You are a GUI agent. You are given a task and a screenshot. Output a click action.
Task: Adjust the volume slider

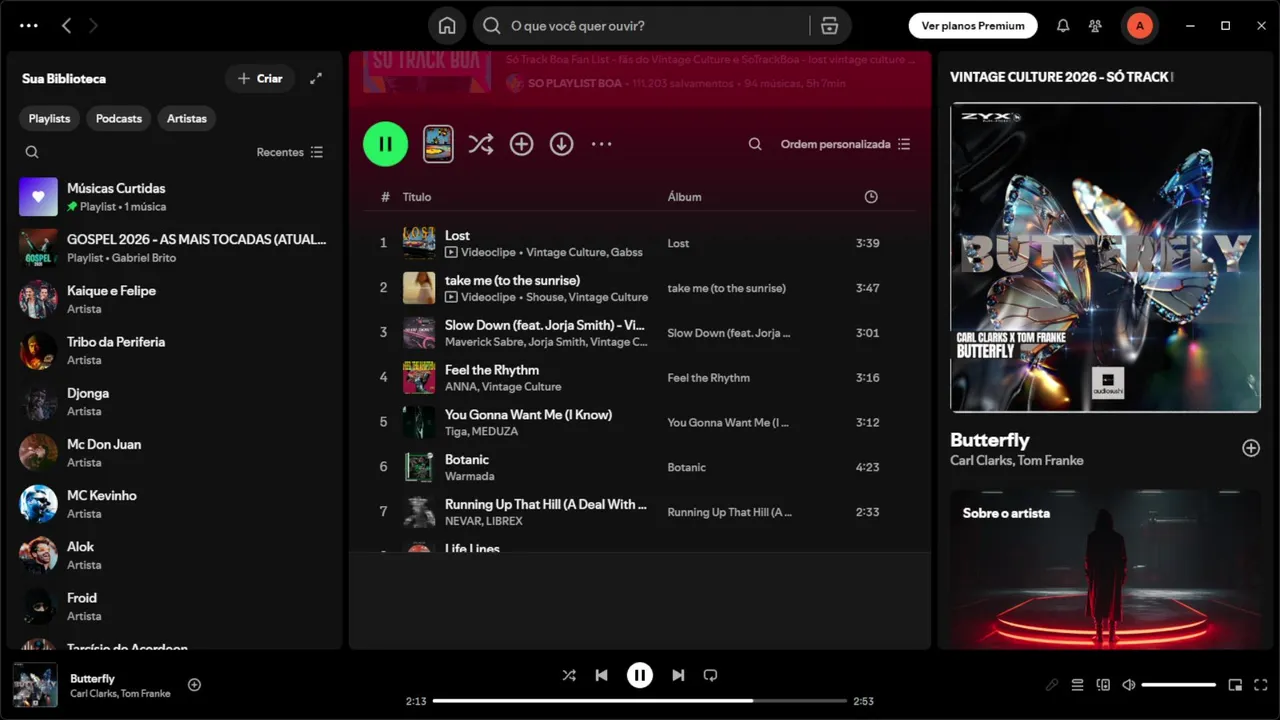tap(1179, 685)
